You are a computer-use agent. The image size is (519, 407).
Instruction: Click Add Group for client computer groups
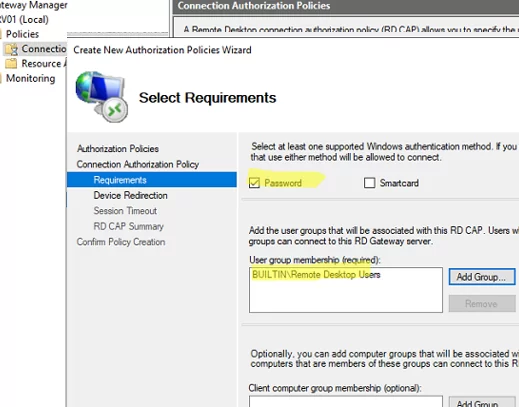[482, 402]
